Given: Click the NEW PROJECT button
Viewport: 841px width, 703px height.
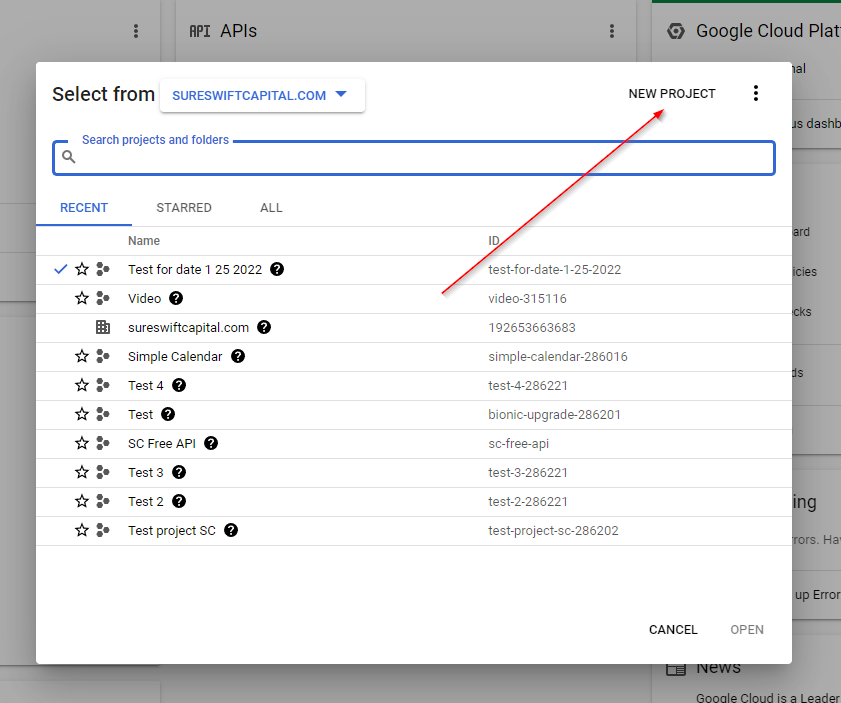Looking at the screenshot, I should [x=672, y=94].
